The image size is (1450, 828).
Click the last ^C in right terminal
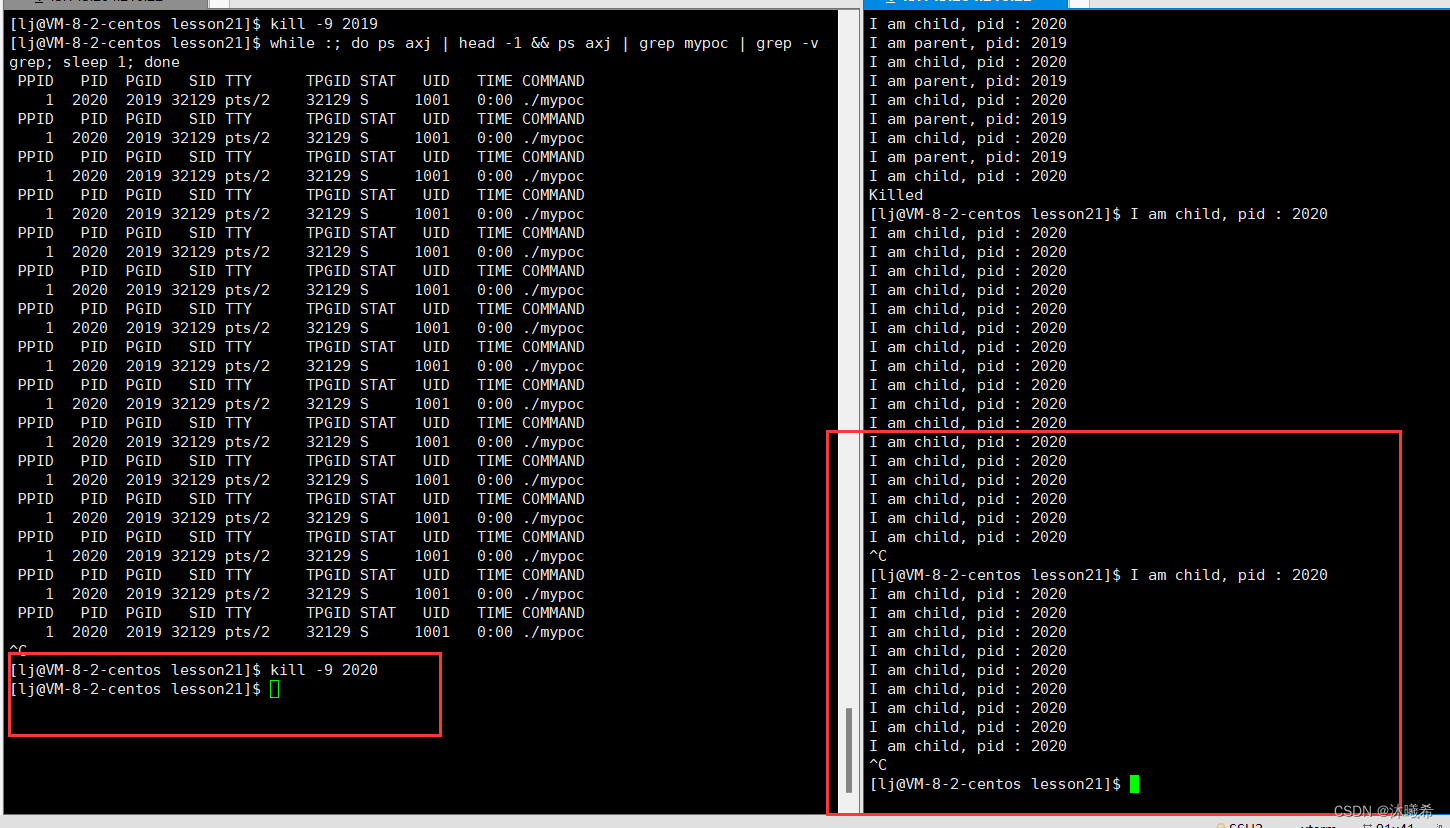tap(878, 765)
